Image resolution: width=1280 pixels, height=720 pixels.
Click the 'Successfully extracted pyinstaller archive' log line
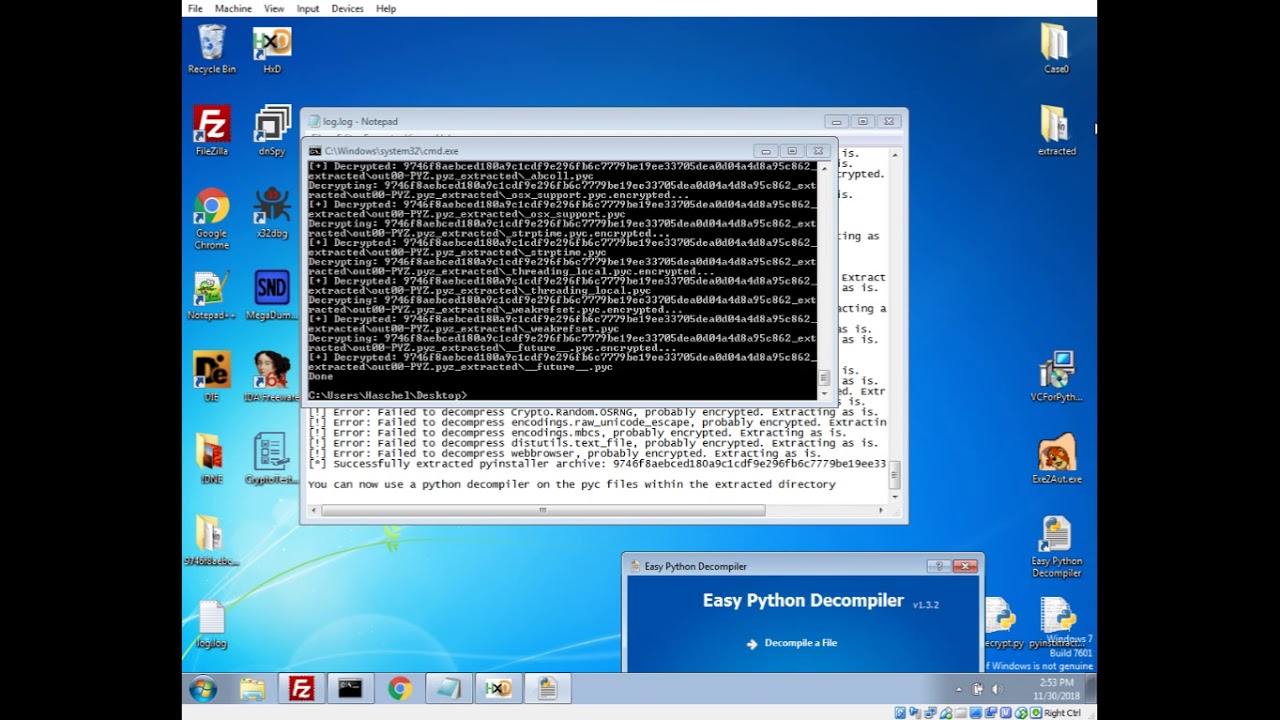(597, 464)
